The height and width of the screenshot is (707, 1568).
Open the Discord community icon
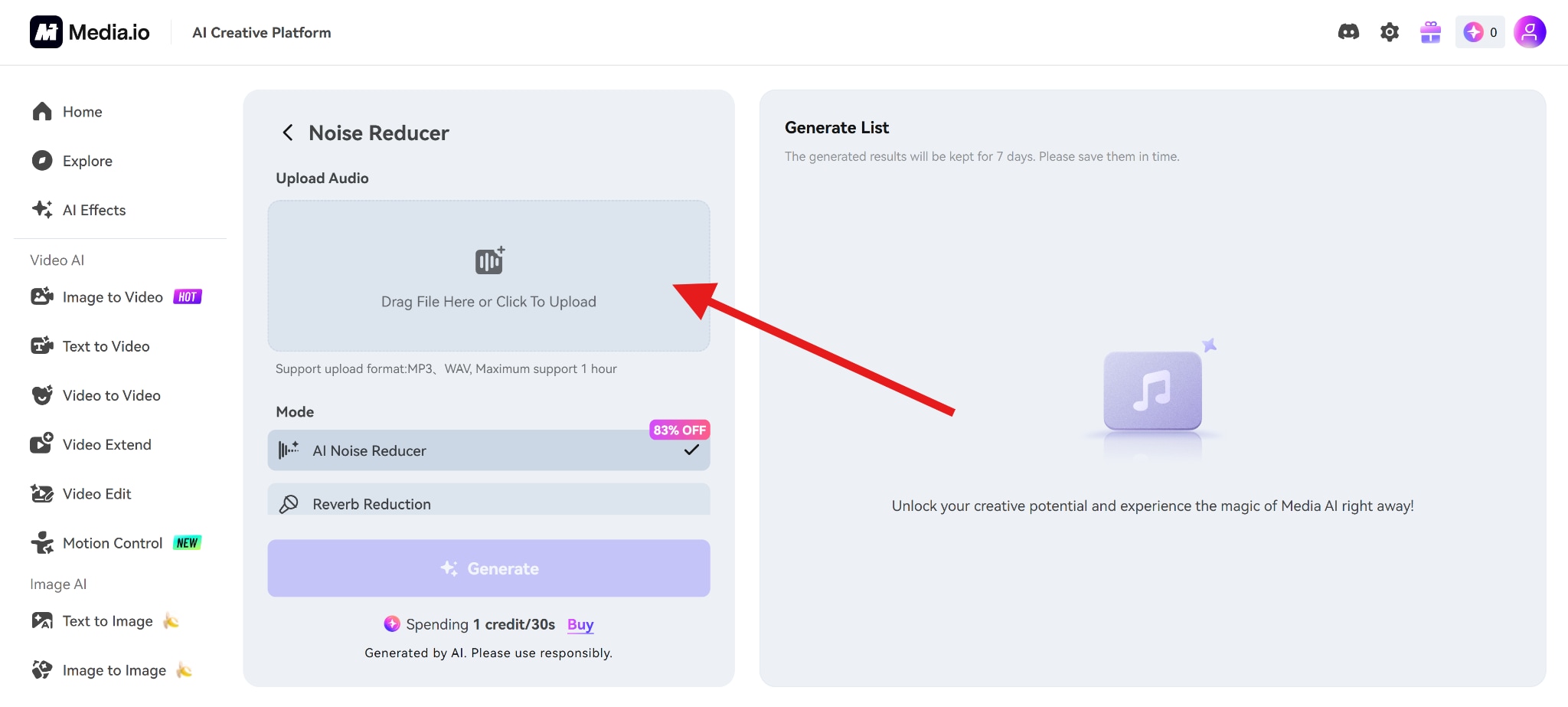coord(1349,32)
